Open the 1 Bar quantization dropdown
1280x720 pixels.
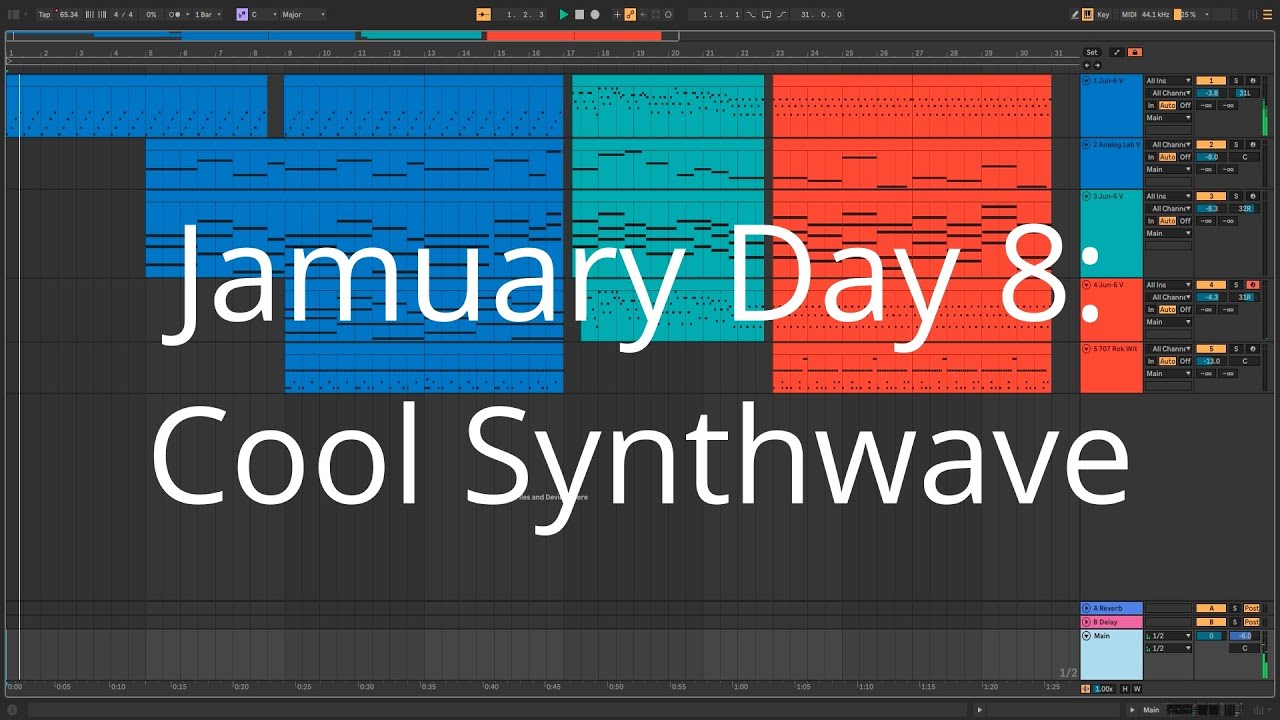pos(206,15)
